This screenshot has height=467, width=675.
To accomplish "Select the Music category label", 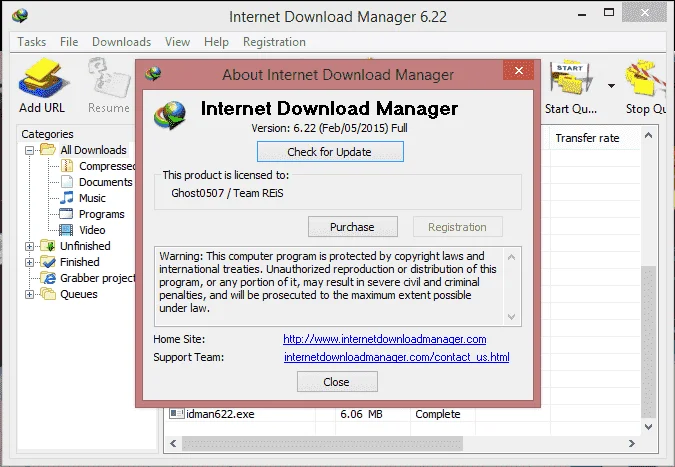I will tap(92, 198).
